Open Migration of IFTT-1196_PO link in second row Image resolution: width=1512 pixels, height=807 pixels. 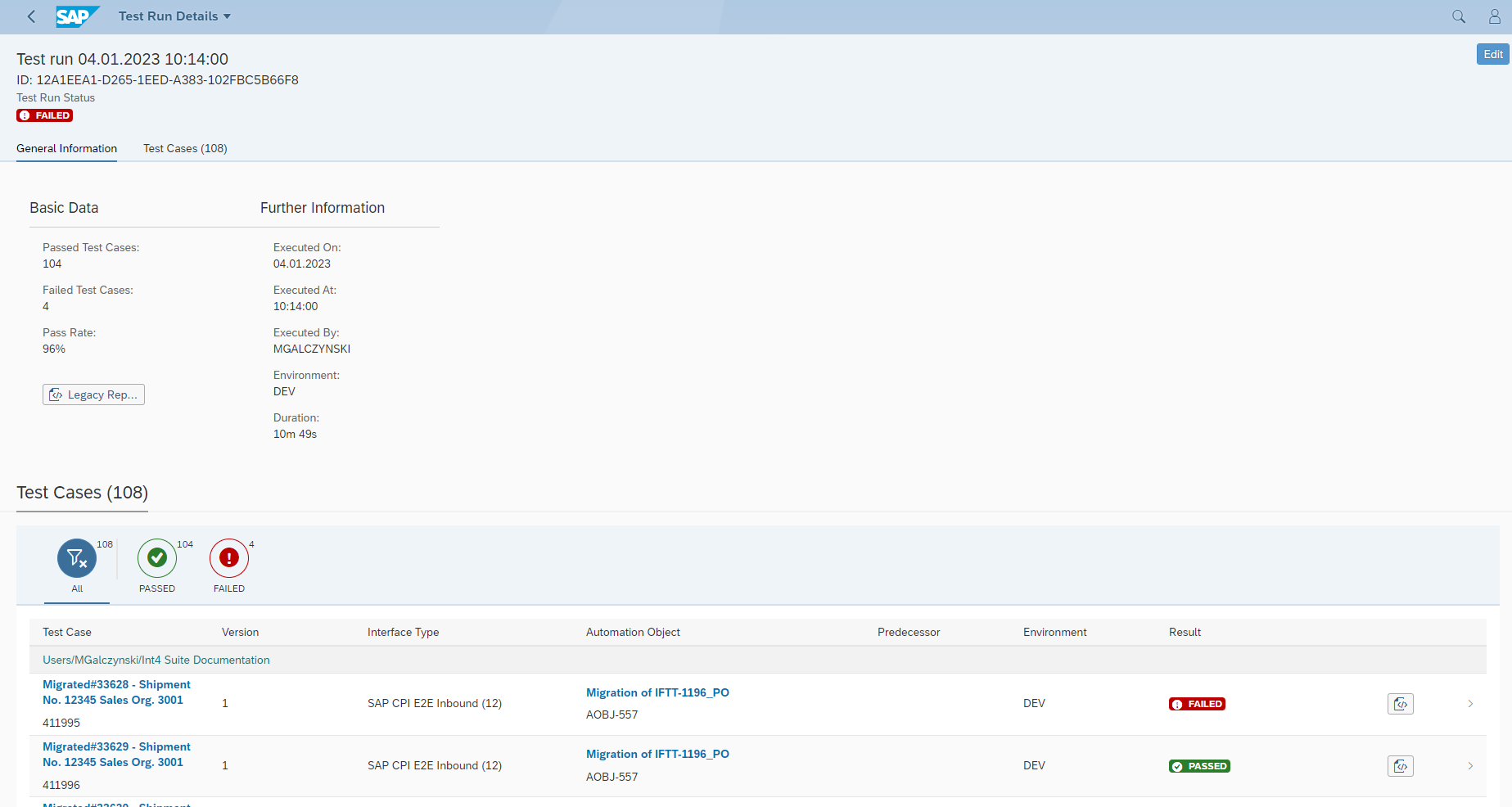657,754
